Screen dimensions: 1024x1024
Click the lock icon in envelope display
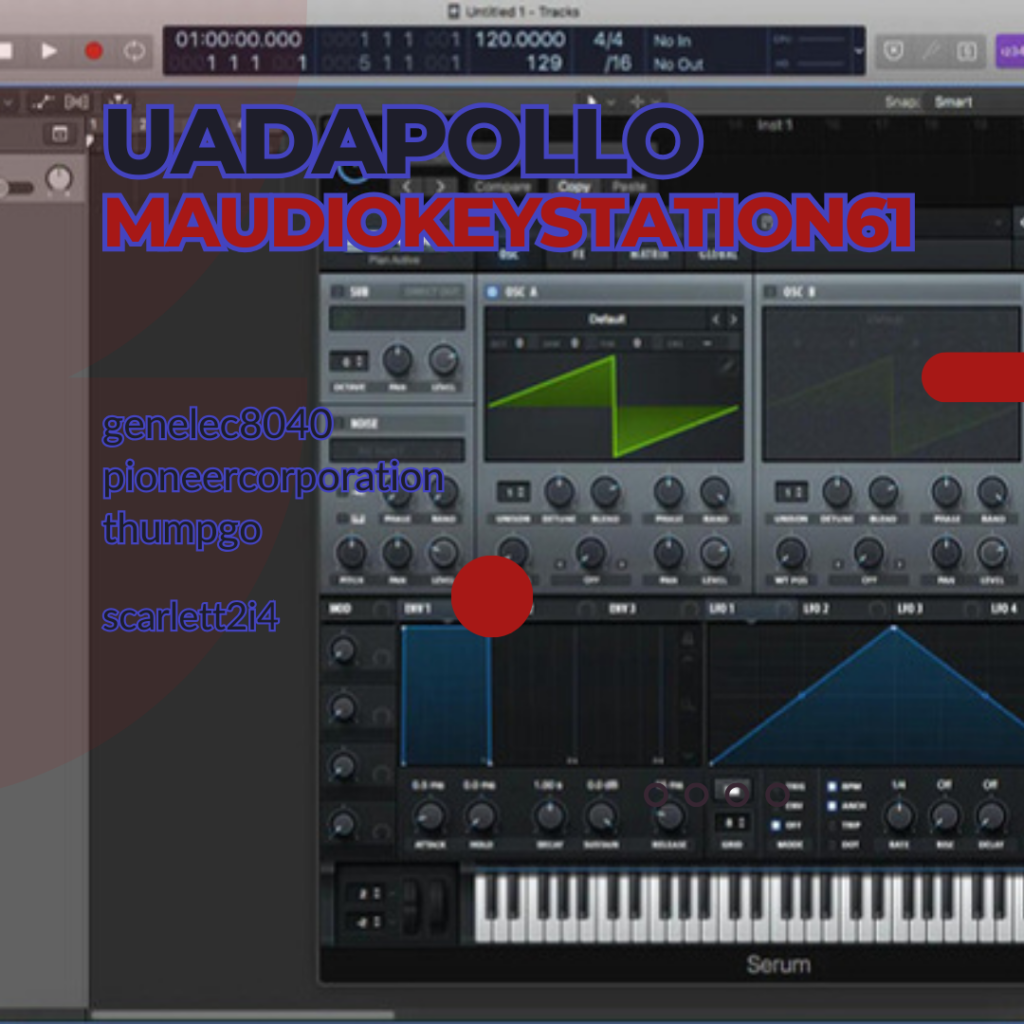[x=687, y=639]
